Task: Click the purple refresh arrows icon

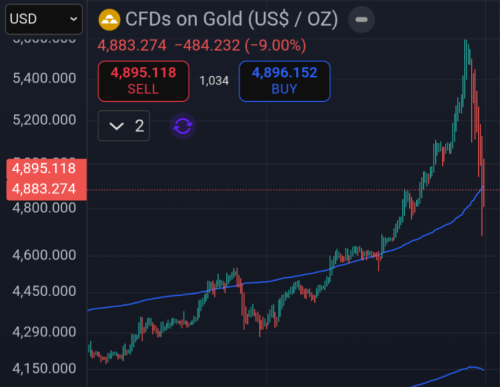Action: point(183,126)
